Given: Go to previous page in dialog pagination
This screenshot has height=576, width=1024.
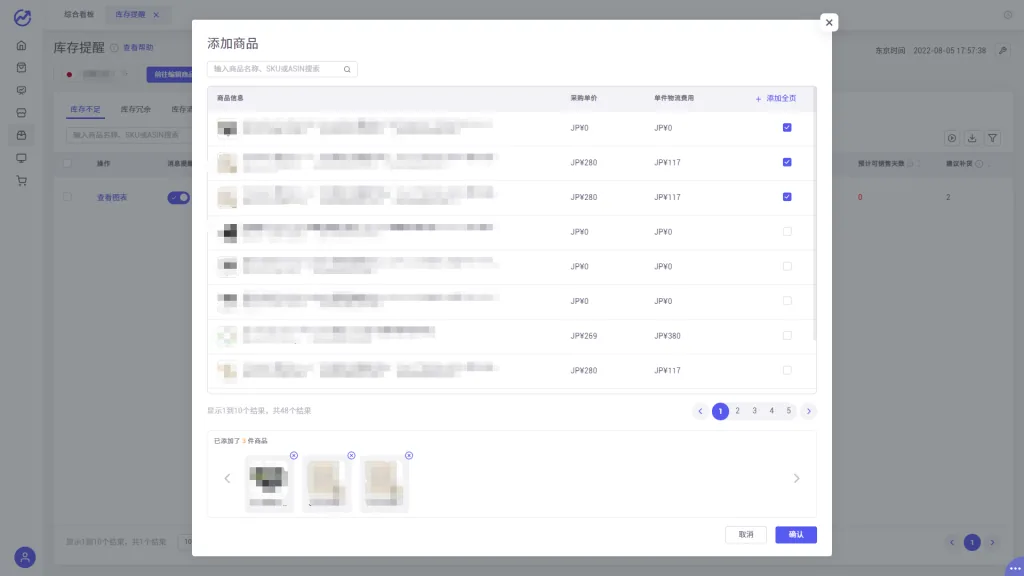Looking at the screenshot, I should [x=700, y=411].
